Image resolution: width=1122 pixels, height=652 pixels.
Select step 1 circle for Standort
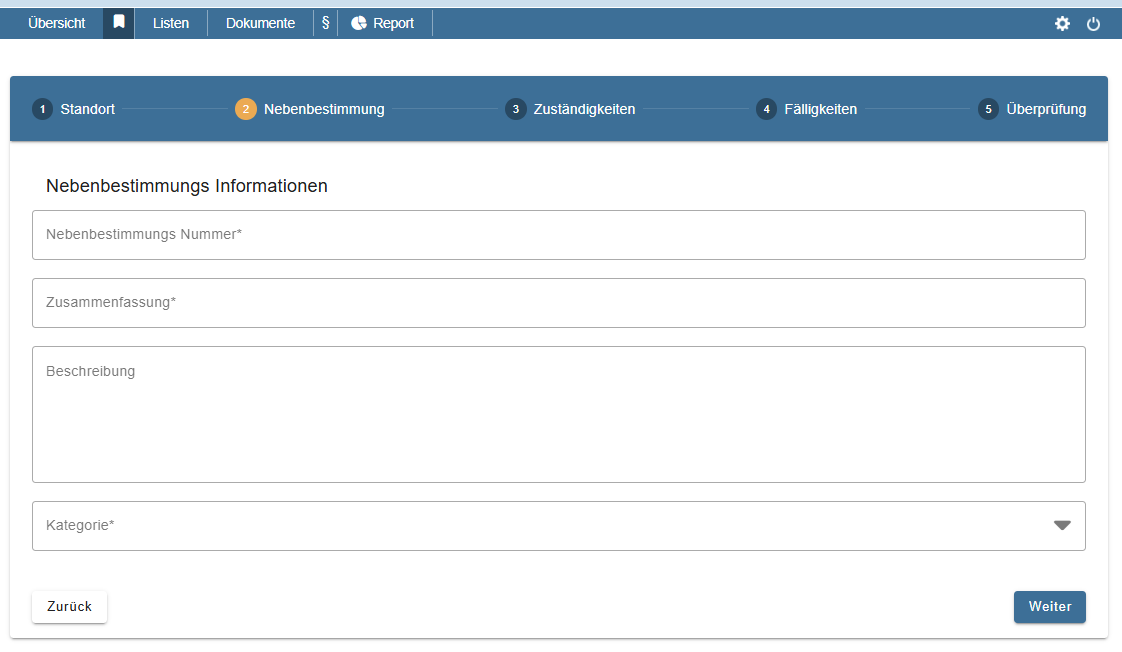42,109
